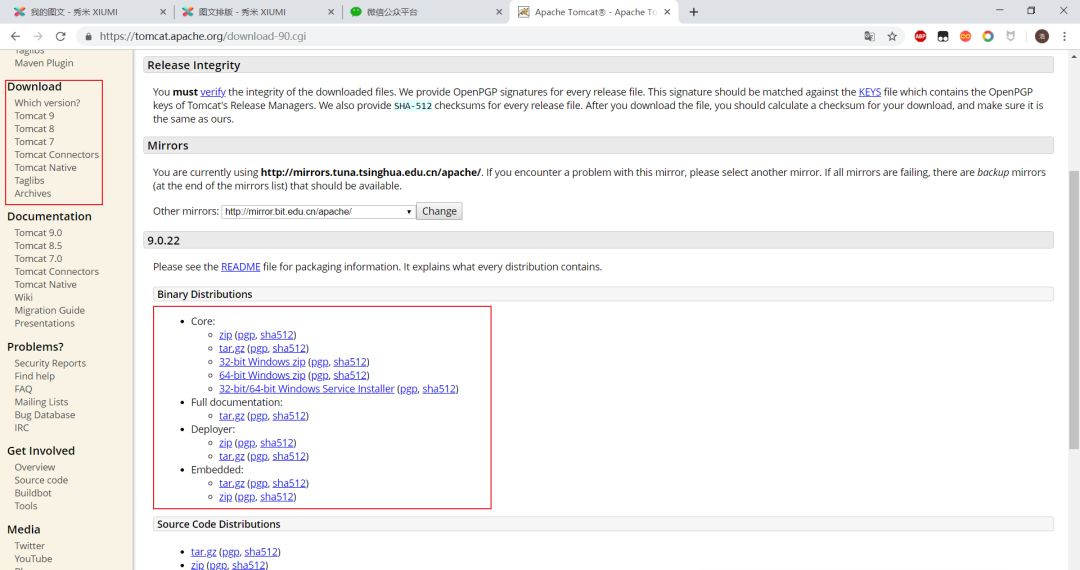
Task: Download the Deployer tar.gz
Action: (231, 456)
